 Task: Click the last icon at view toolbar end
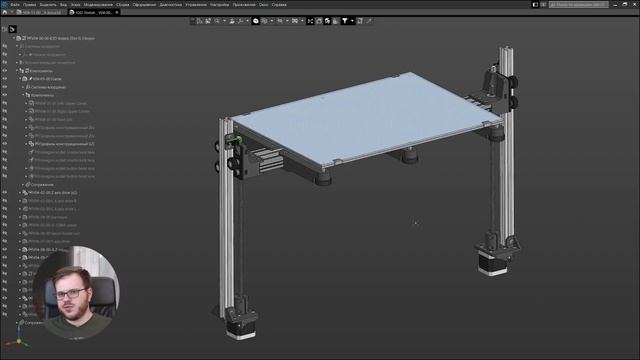point(369,21)
